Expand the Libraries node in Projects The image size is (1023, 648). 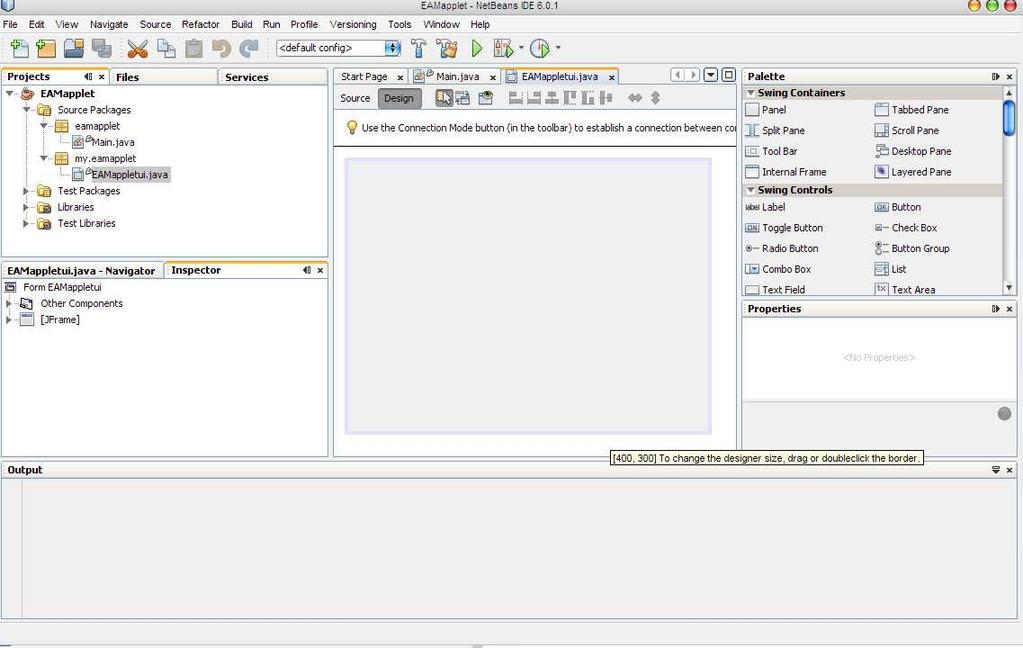click(26, 207)
